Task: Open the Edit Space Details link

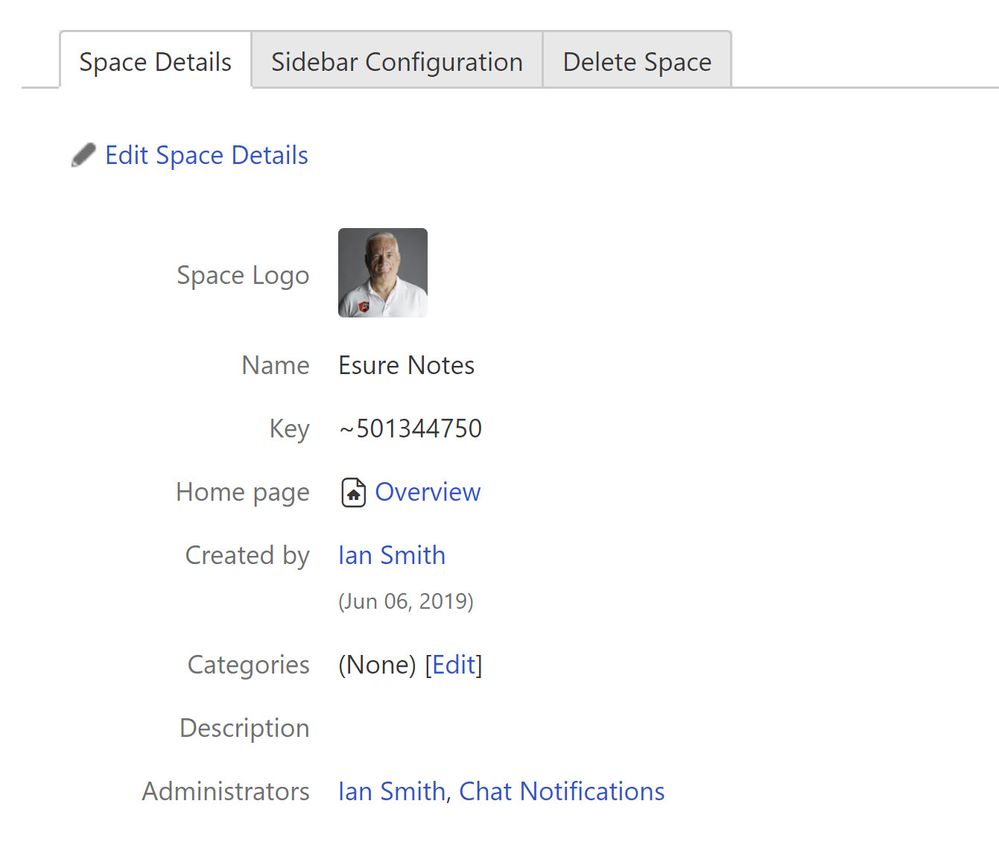Action: coord(206,155)
